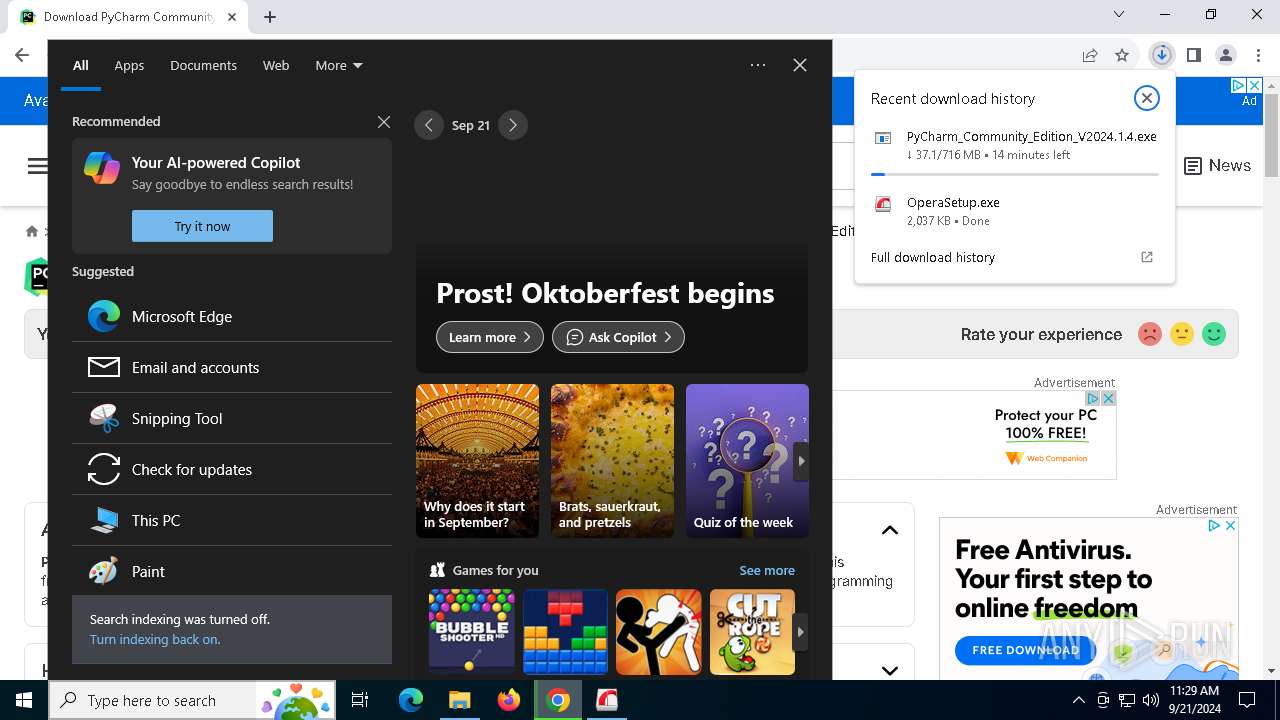Screen dimensions: 1280x720
Task: Open the Cut the Rope game tile
Action: pos(752,631)
